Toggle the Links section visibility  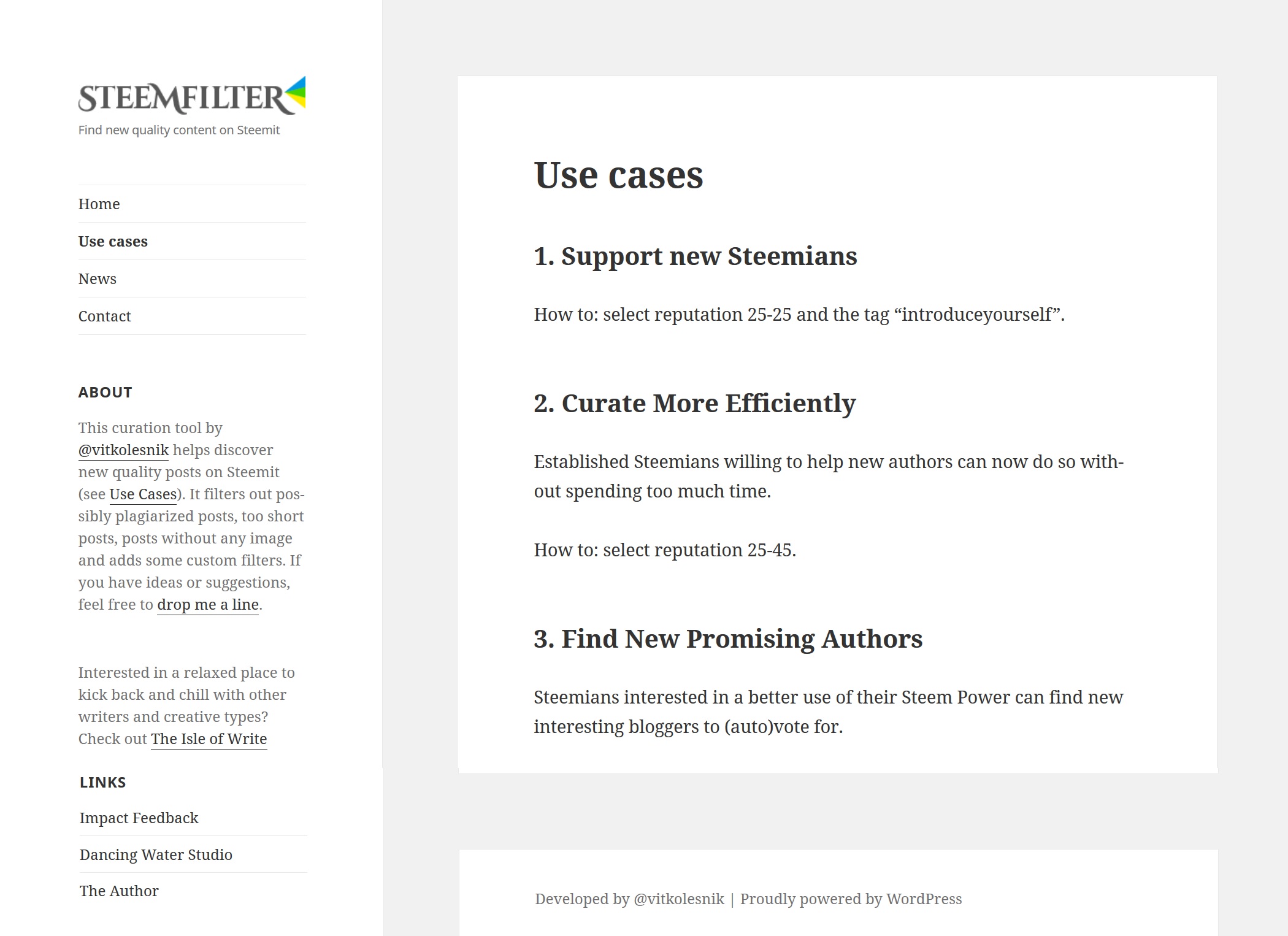tap(102, 782)
